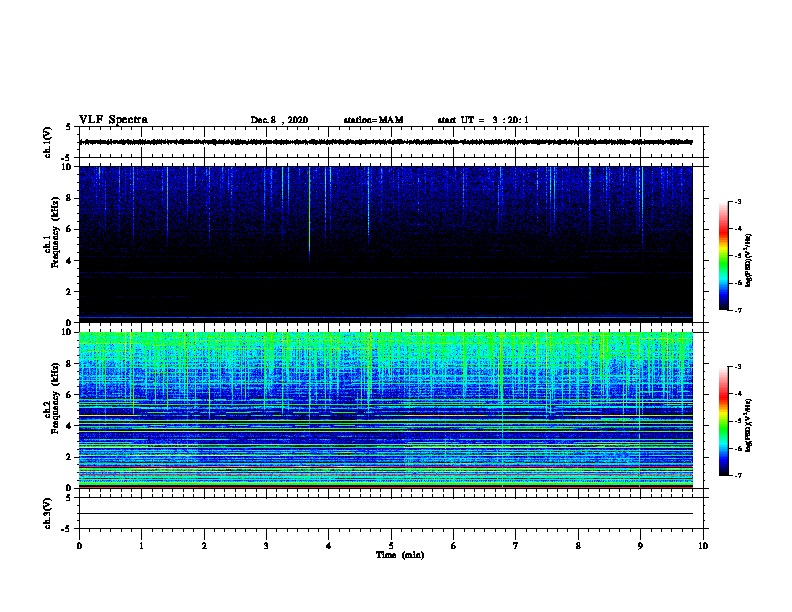Click ch.2 frequency tick label "10"
Screen dimensions: 792x612
coord(67,332)
